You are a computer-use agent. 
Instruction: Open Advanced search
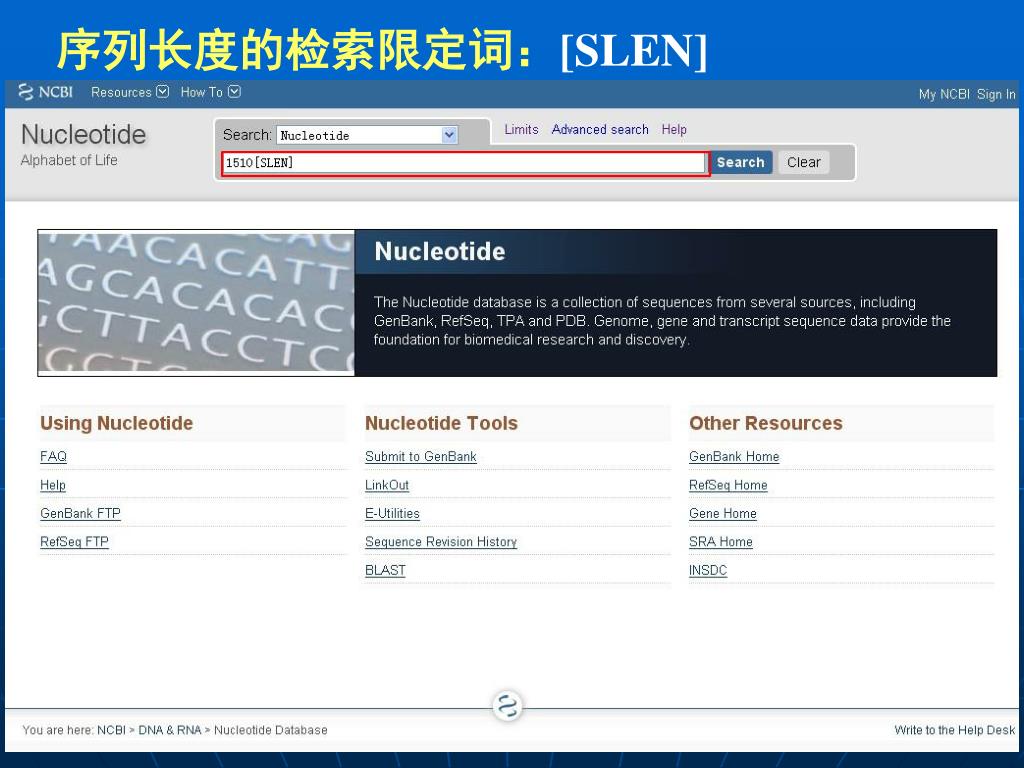tap(600, 129)
